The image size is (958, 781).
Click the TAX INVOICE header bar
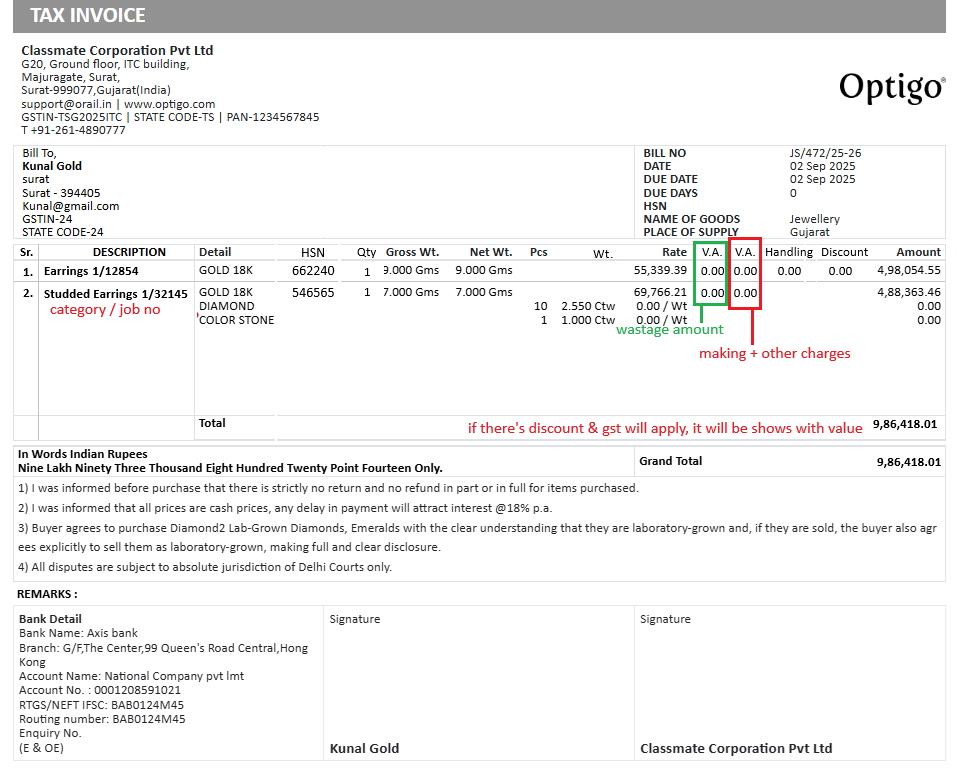[478, 16]
